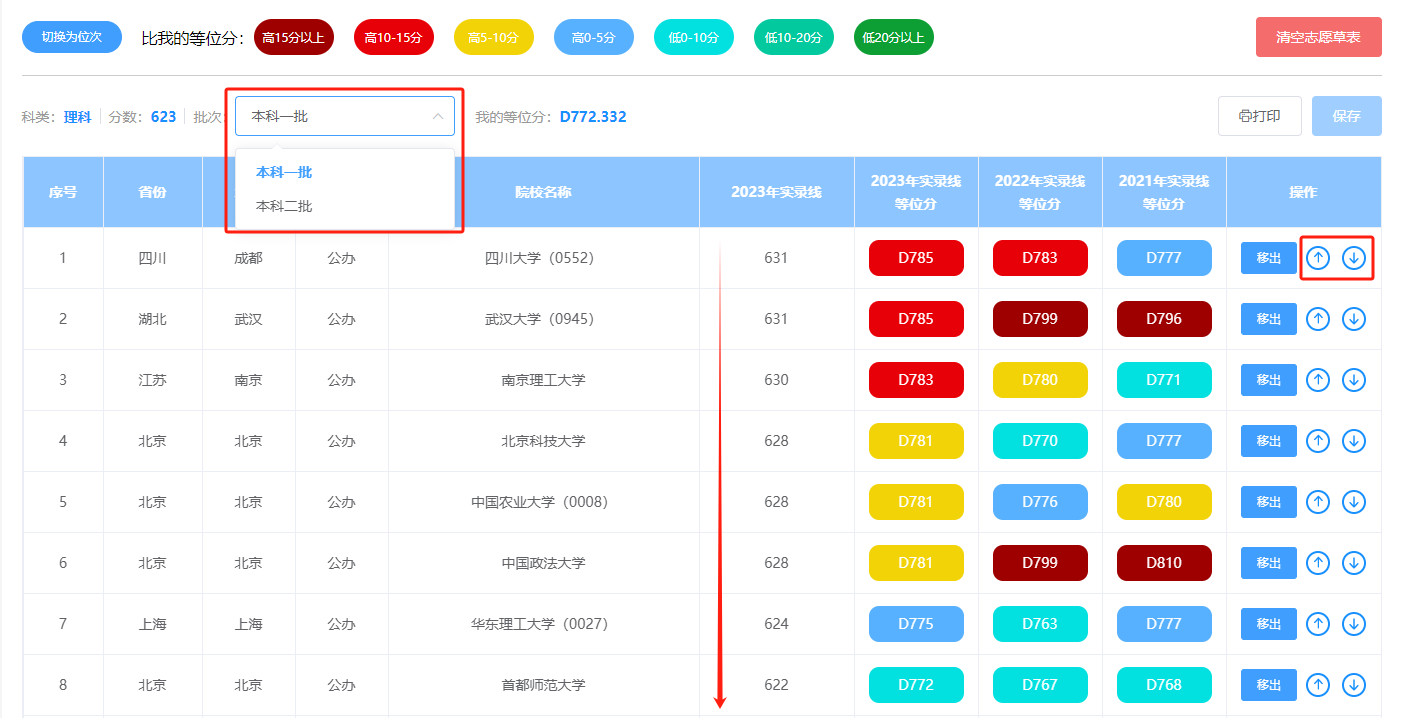The height and width of the screenshot is (718, 1402).
Task: Remove 武汉大学 with 移出 button
Action: pyautogui.click(x=1269, y=319)
